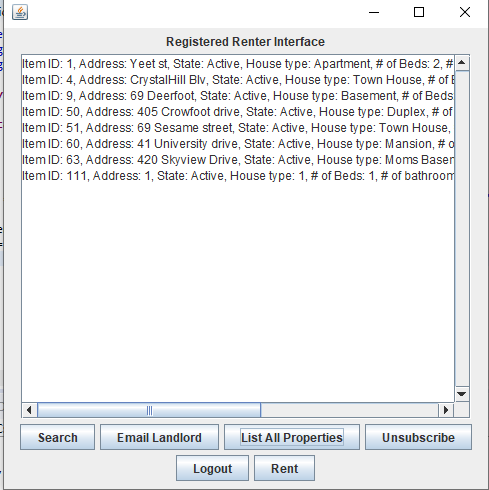Close the Registered Renter window
Screen dimensions: 489x490
[465, 13]
